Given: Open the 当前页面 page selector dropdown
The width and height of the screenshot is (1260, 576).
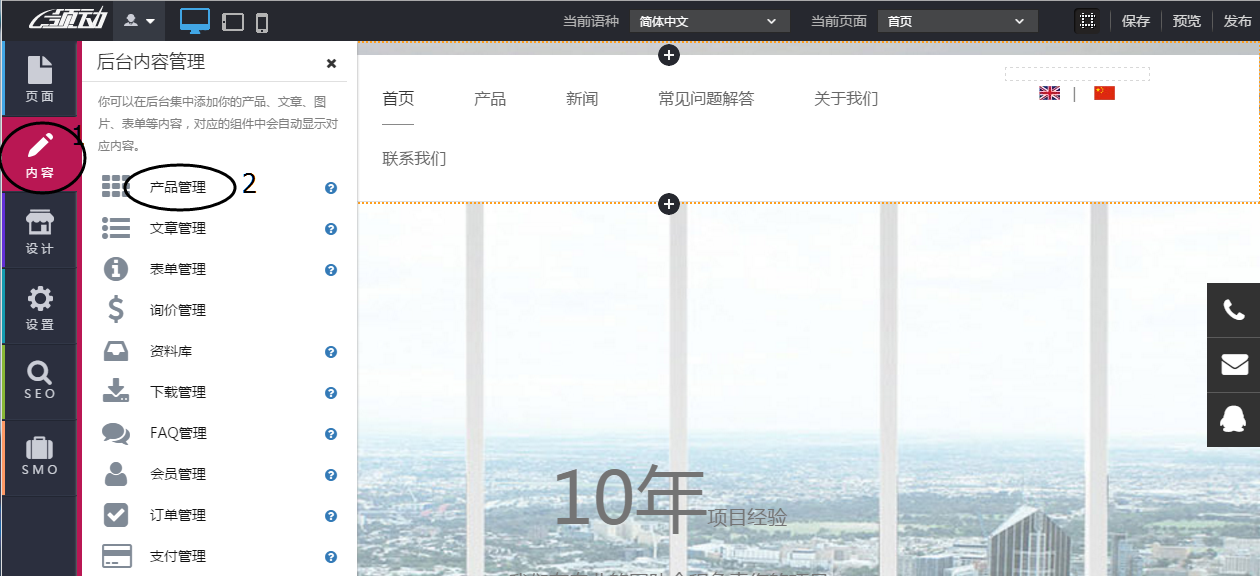Looking at the screenshot, I should point(956,20).
